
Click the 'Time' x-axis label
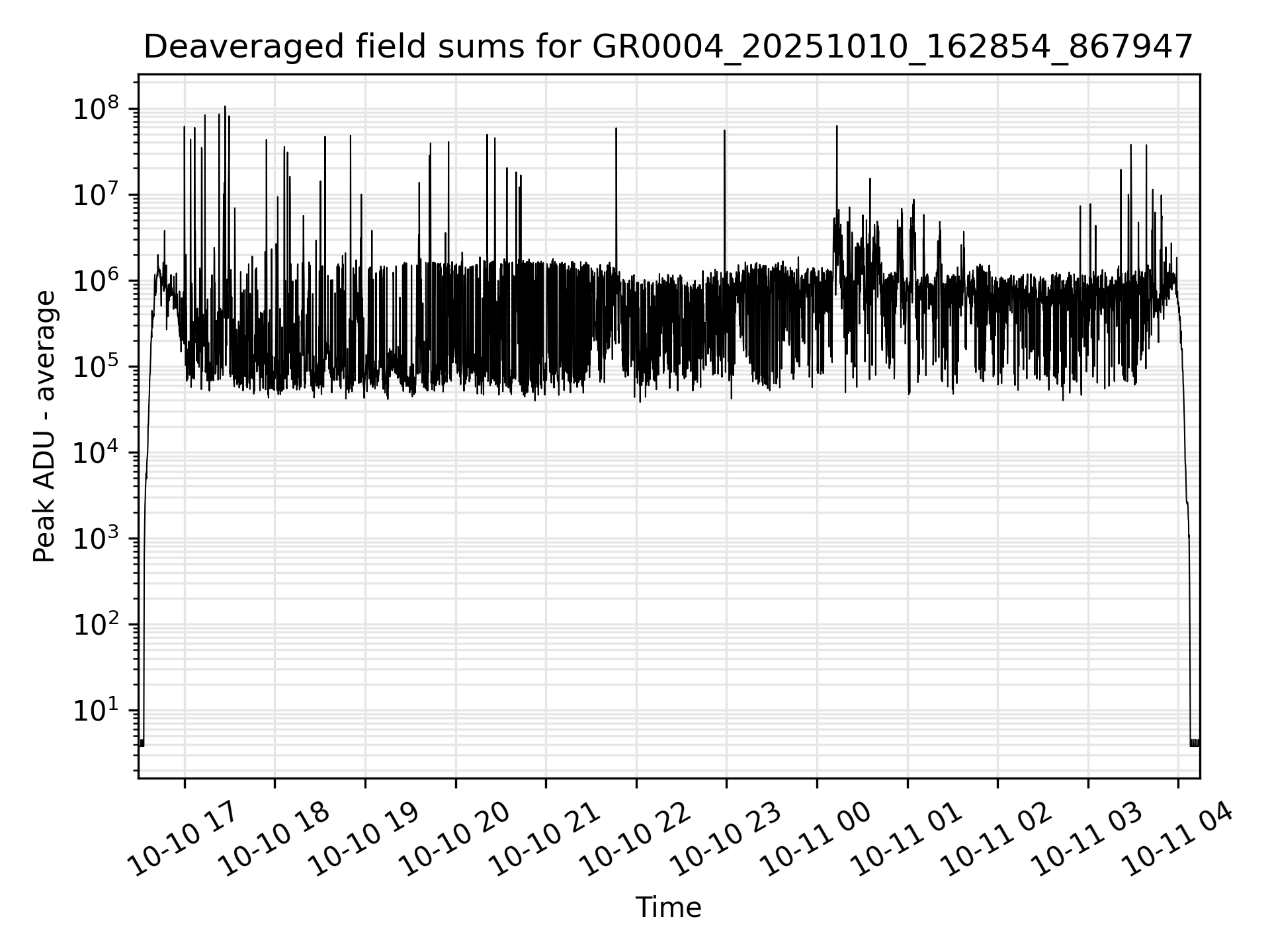(668, 908)
